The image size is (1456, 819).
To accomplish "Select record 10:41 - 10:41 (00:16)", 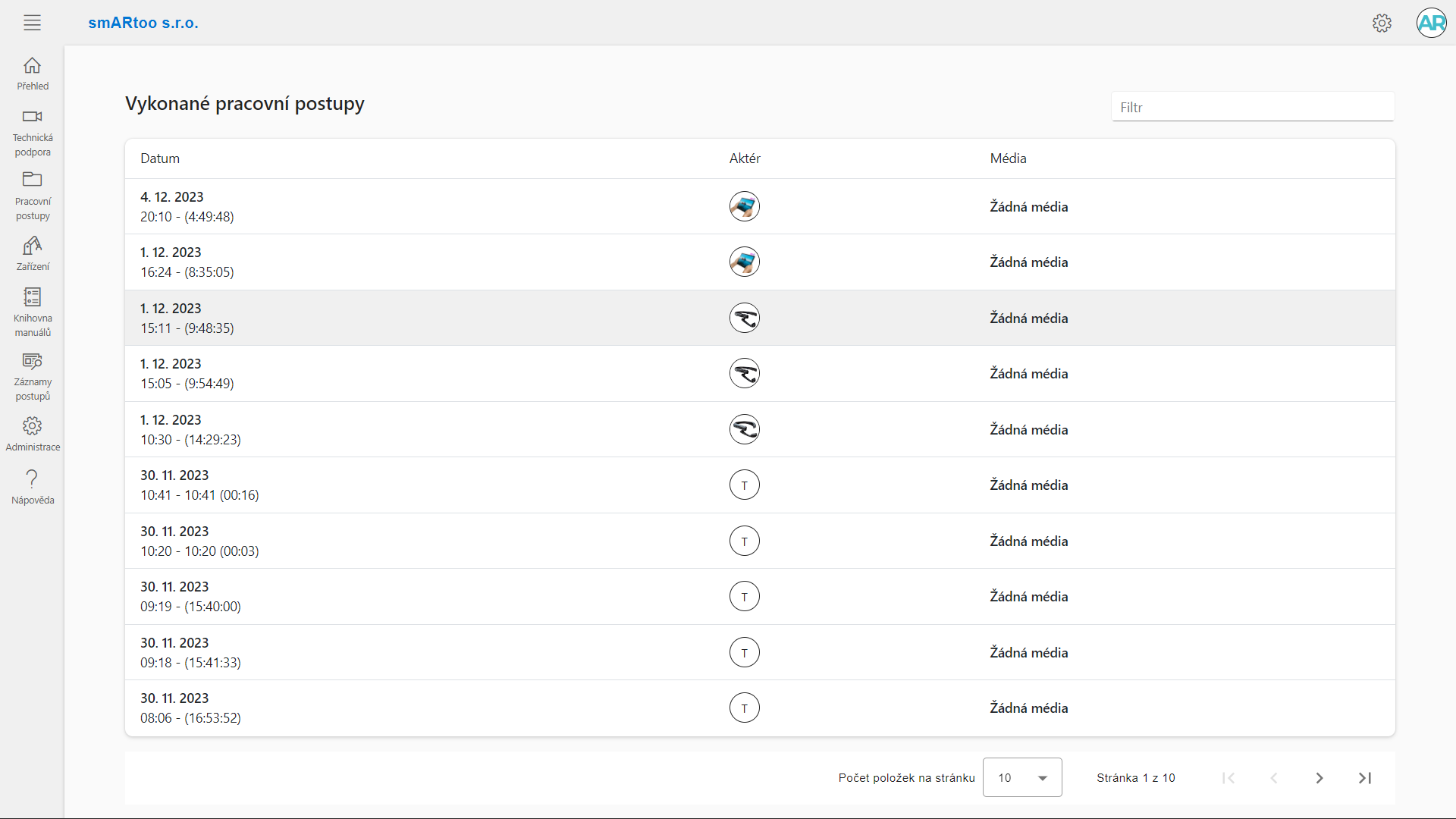I will click(760, 485).
